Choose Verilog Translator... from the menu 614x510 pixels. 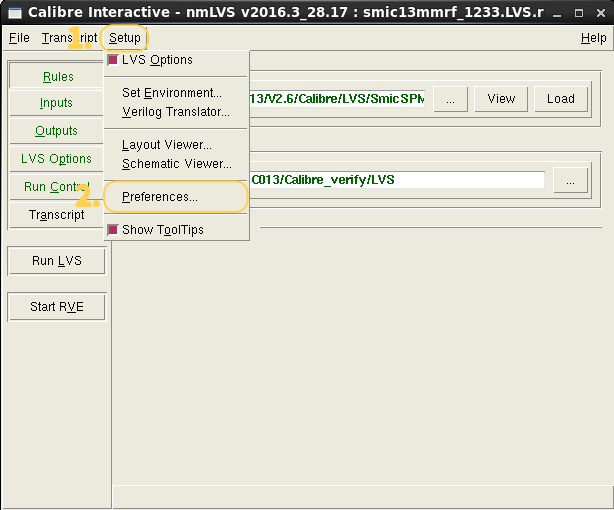coord(176,112)
